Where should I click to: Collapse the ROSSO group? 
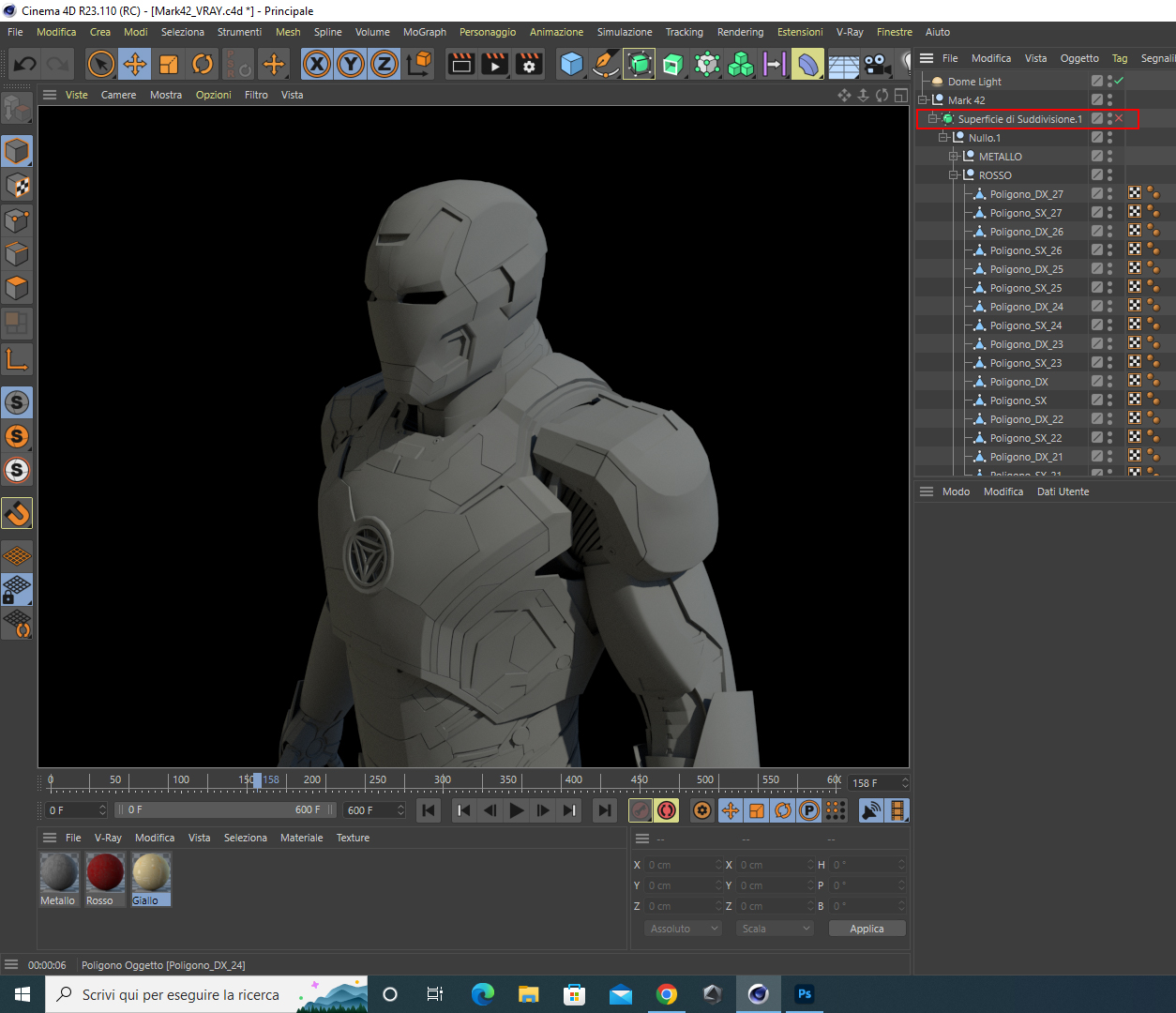954,175
